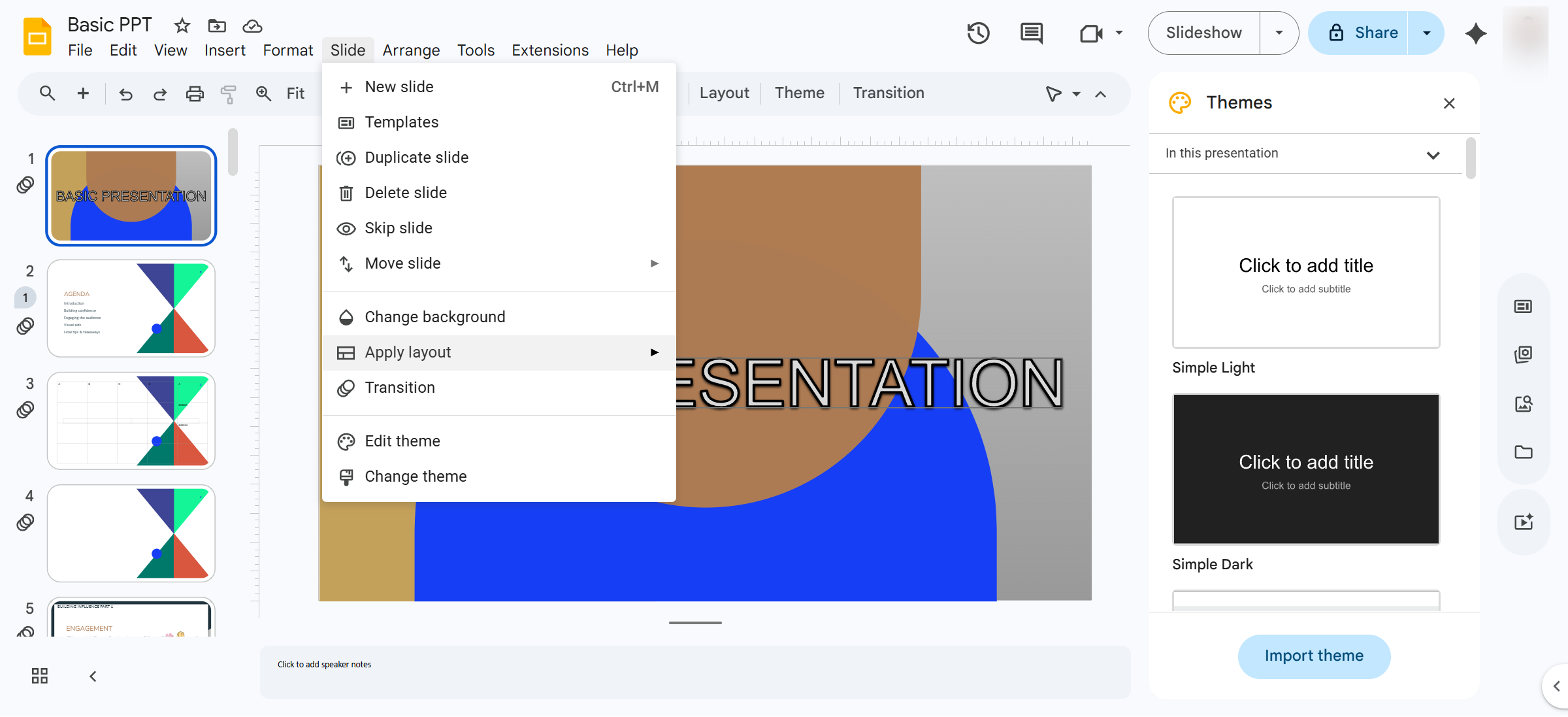Click the undo arrow icon
The width and height of the screenshot is (1568, 717).
pos(125,93)
